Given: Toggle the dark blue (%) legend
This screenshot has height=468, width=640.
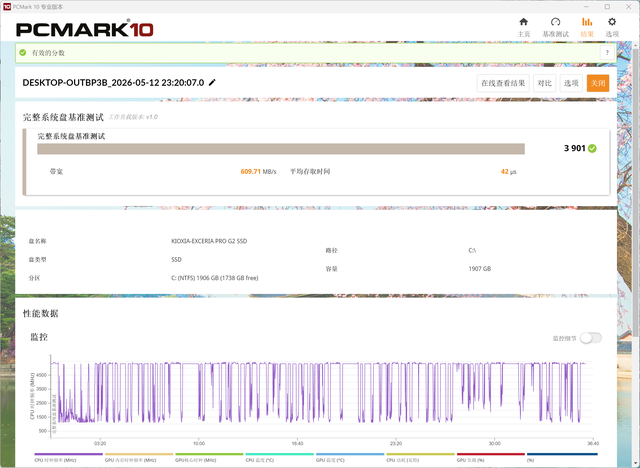Looking at the screenshot, I should 562,457.
